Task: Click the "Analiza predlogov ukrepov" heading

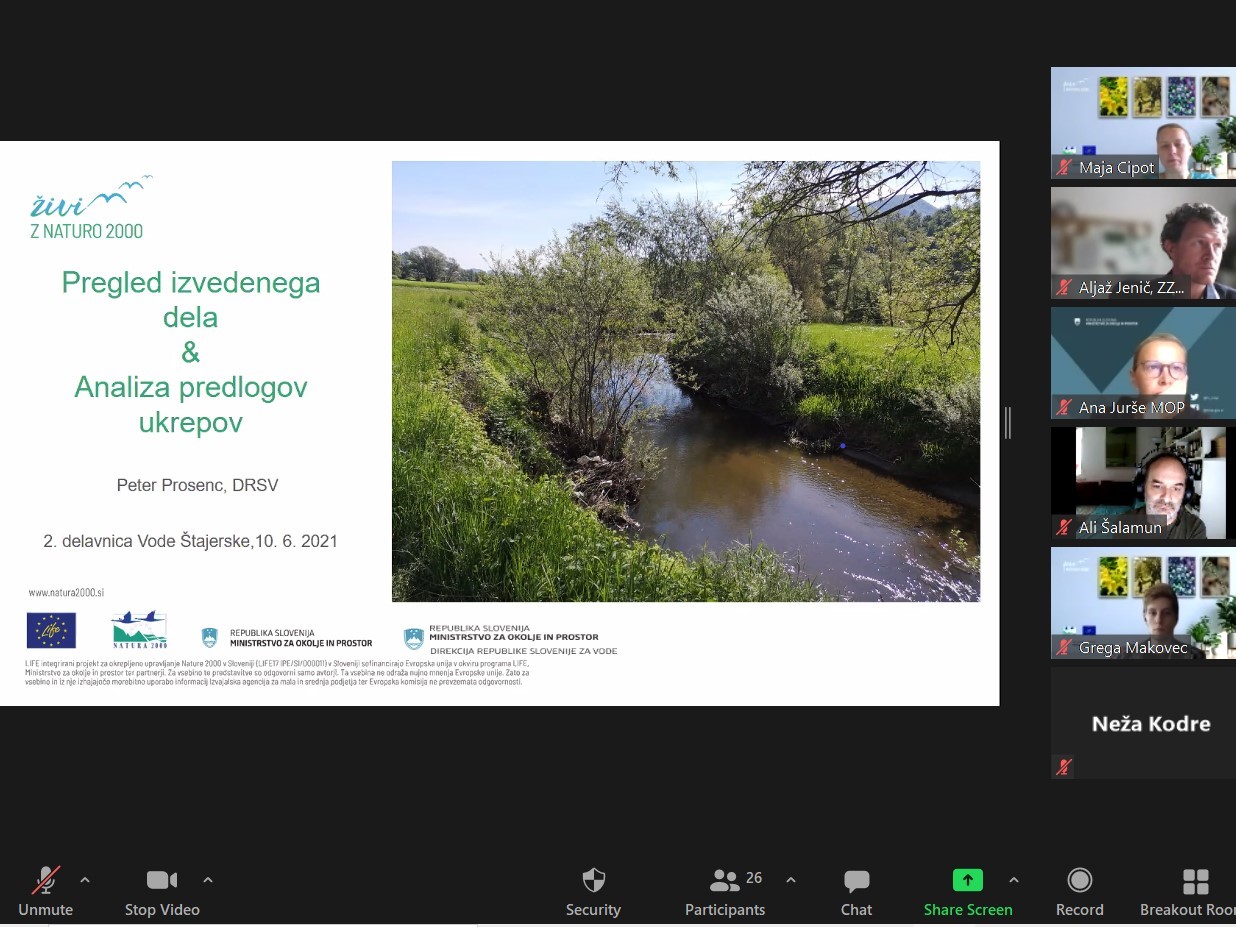Action: pos(191,404)
